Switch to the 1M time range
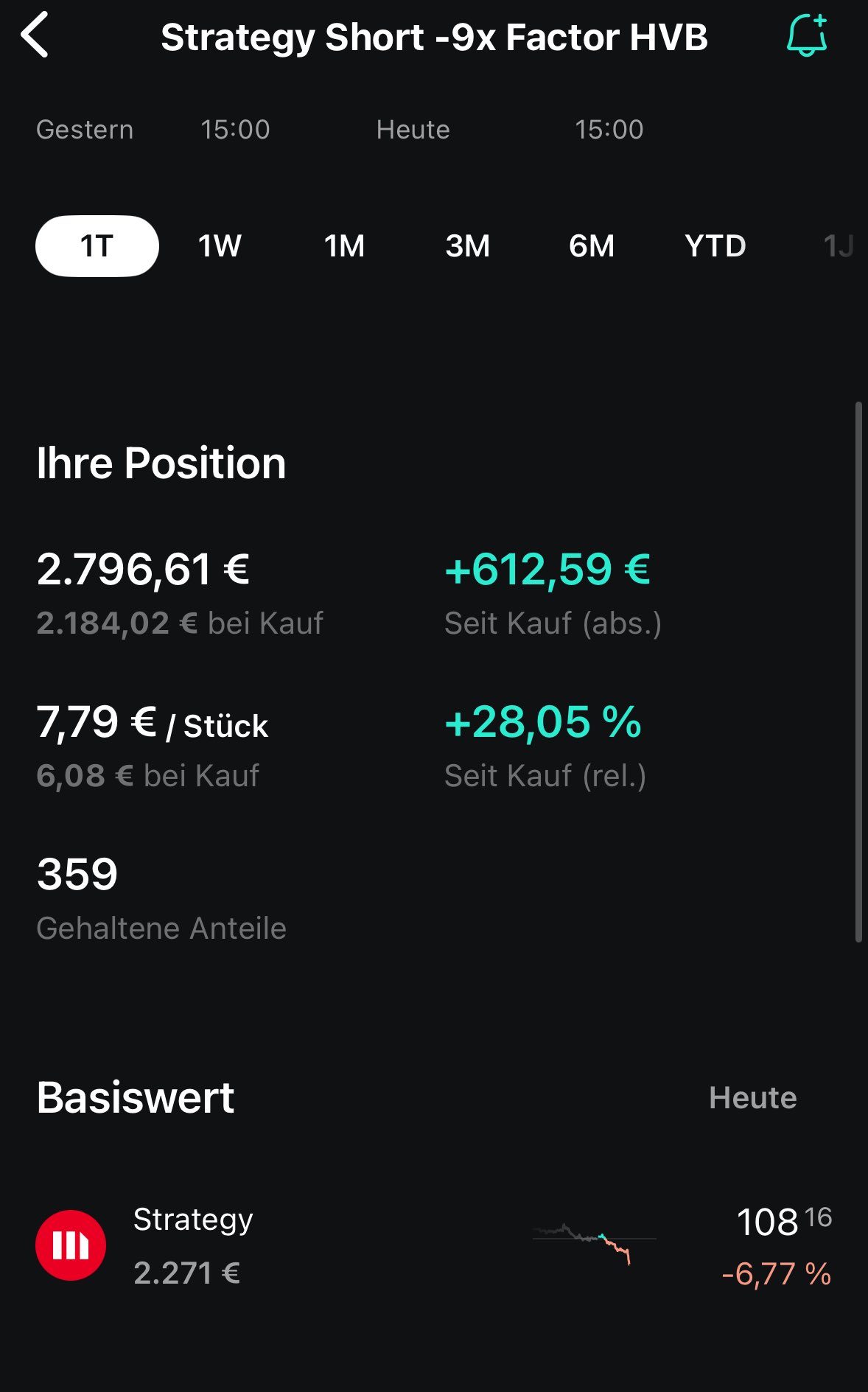 pos(344,246)
